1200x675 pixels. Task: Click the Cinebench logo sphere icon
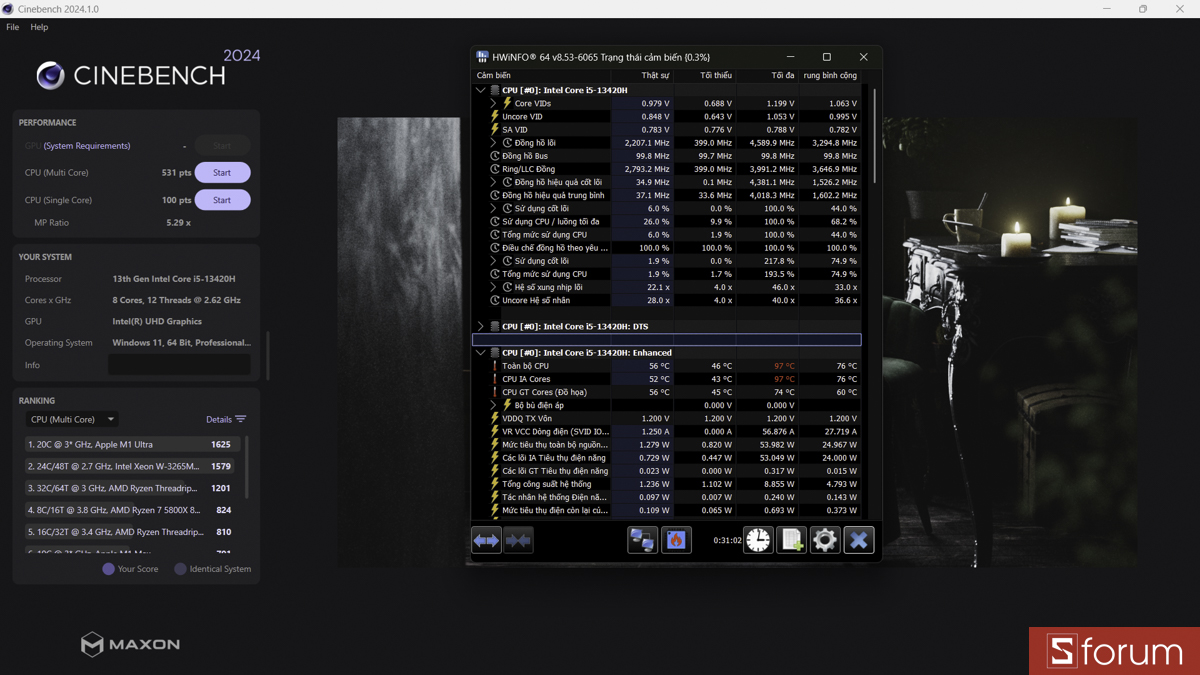pyautogui.click(x=50, y=75)
